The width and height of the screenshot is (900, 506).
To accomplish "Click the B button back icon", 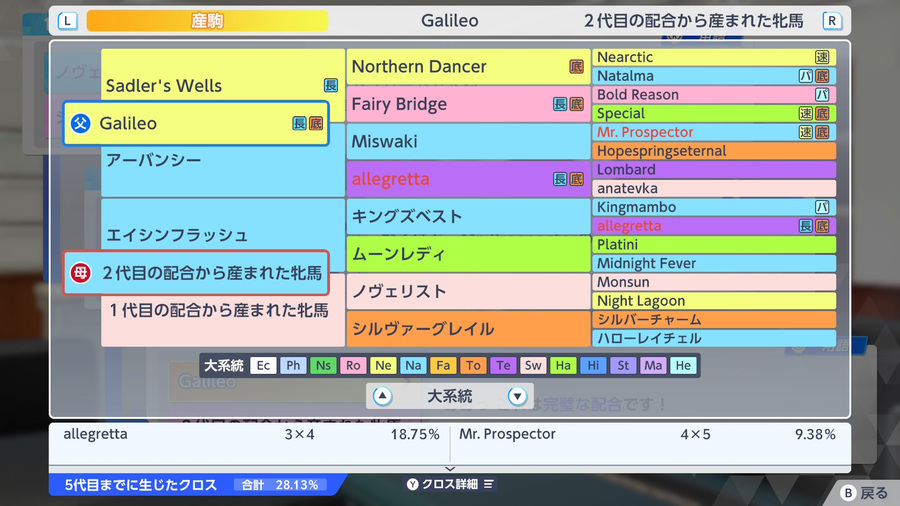I will pos(848,493).
